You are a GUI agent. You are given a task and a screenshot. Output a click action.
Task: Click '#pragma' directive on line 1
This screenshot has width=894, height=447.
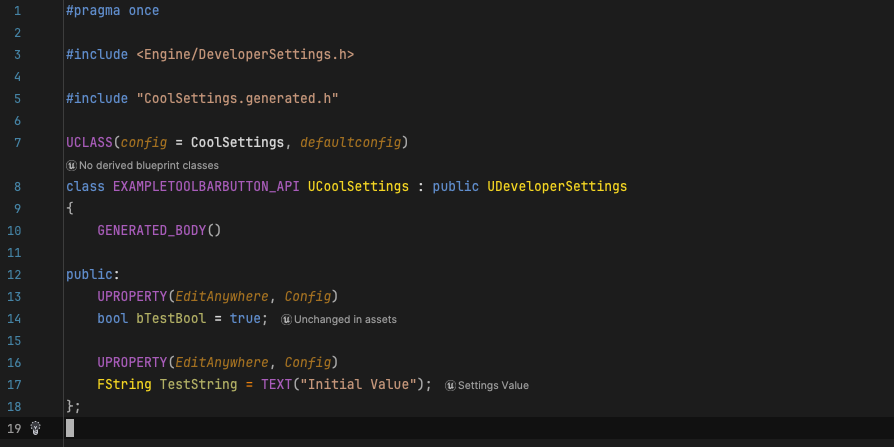point(93,11)
